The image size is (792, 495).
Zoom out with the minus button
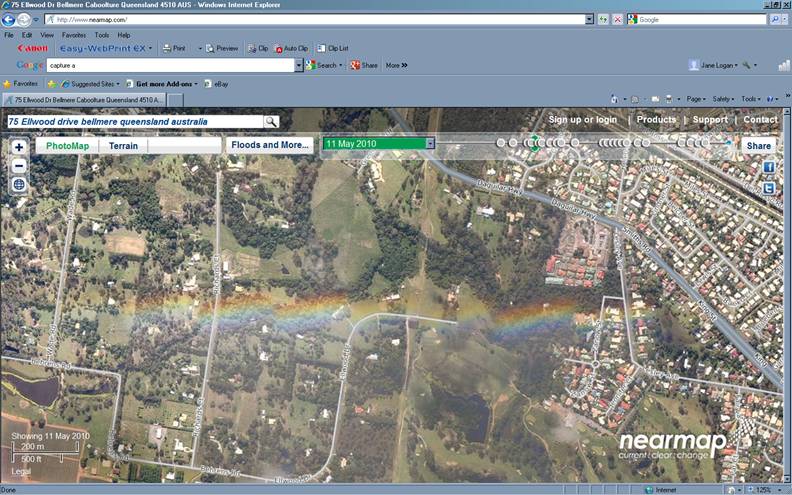(19, 165)
